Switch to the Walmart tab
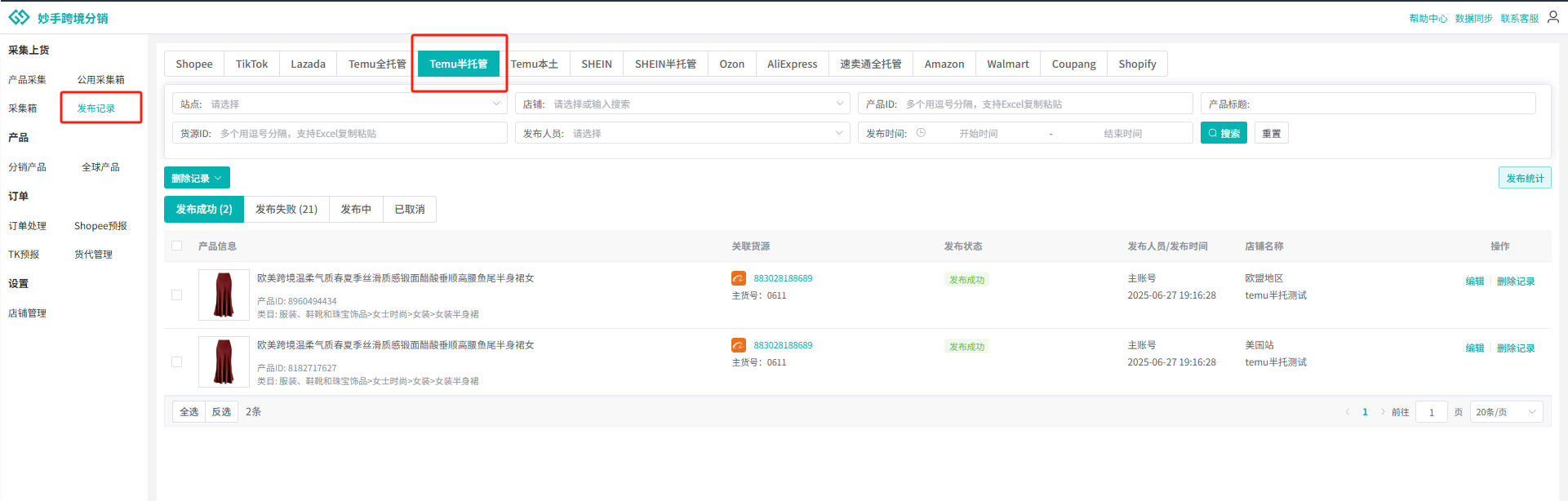 coord(1008,64)
